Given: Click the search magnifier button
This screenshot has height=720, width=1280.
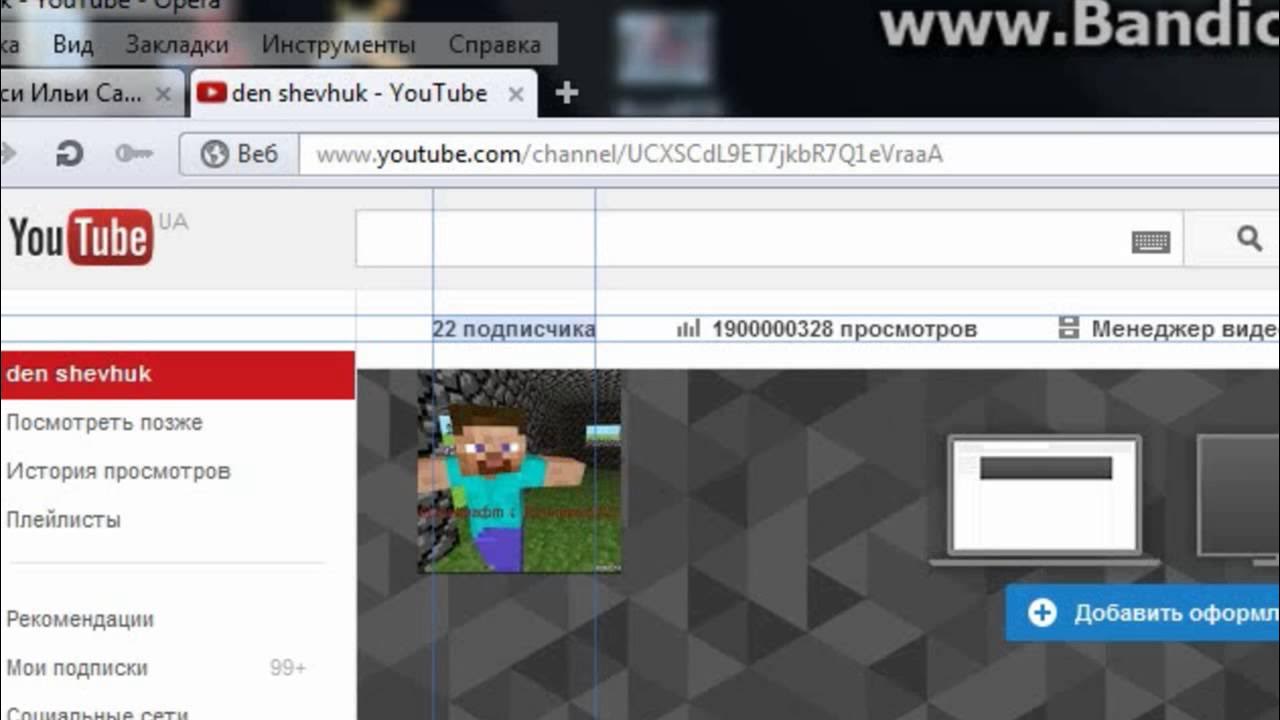Looking at the screenshot, I should [1249, 238].
